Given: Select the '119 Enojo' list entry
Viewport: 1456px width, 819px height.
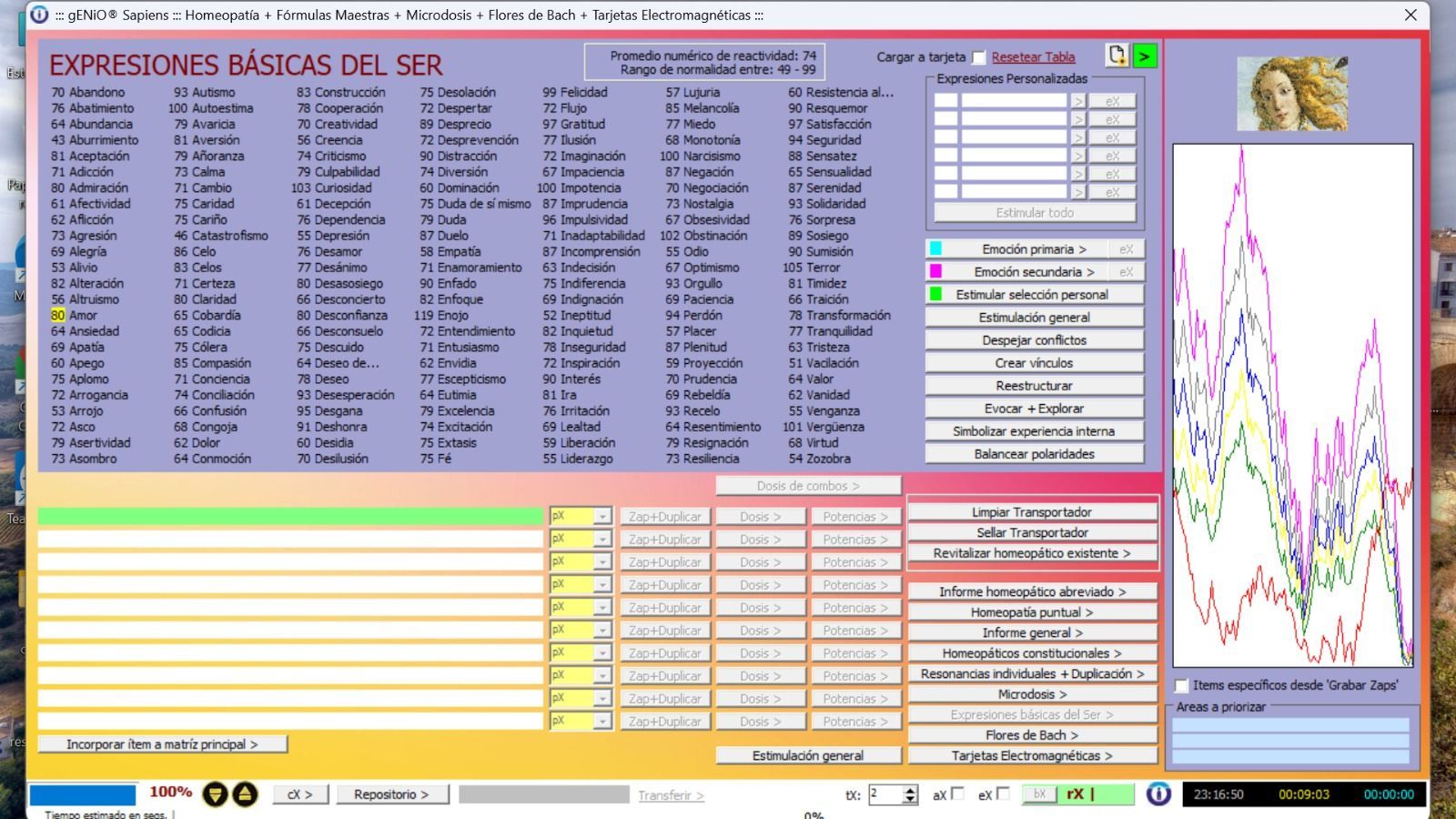Looking at the screenshot, I should [441, 315].
